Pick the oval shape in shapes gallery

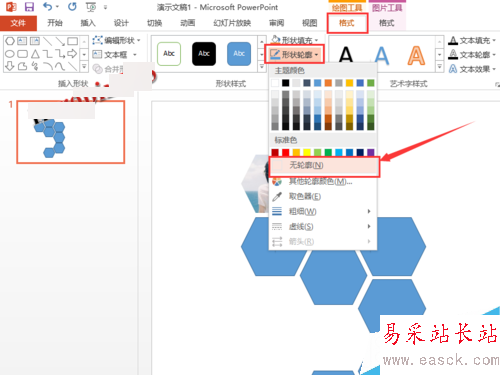click(10, 54)
